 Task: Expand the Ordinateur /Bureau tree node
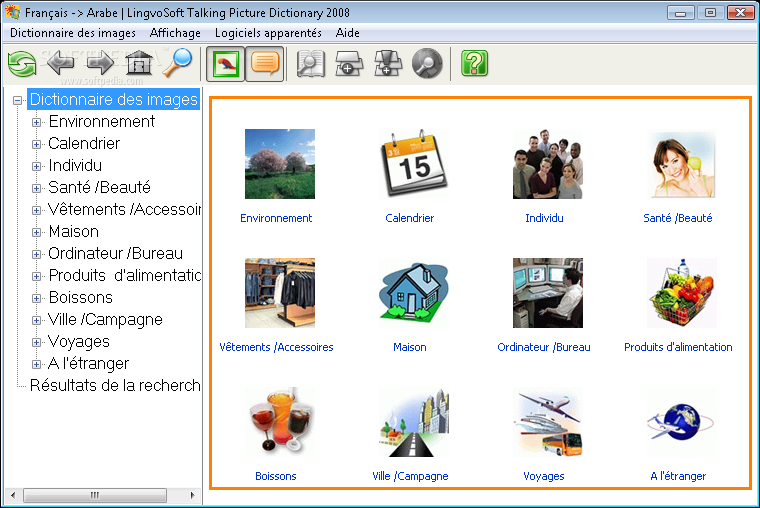[x=36, y=254]
